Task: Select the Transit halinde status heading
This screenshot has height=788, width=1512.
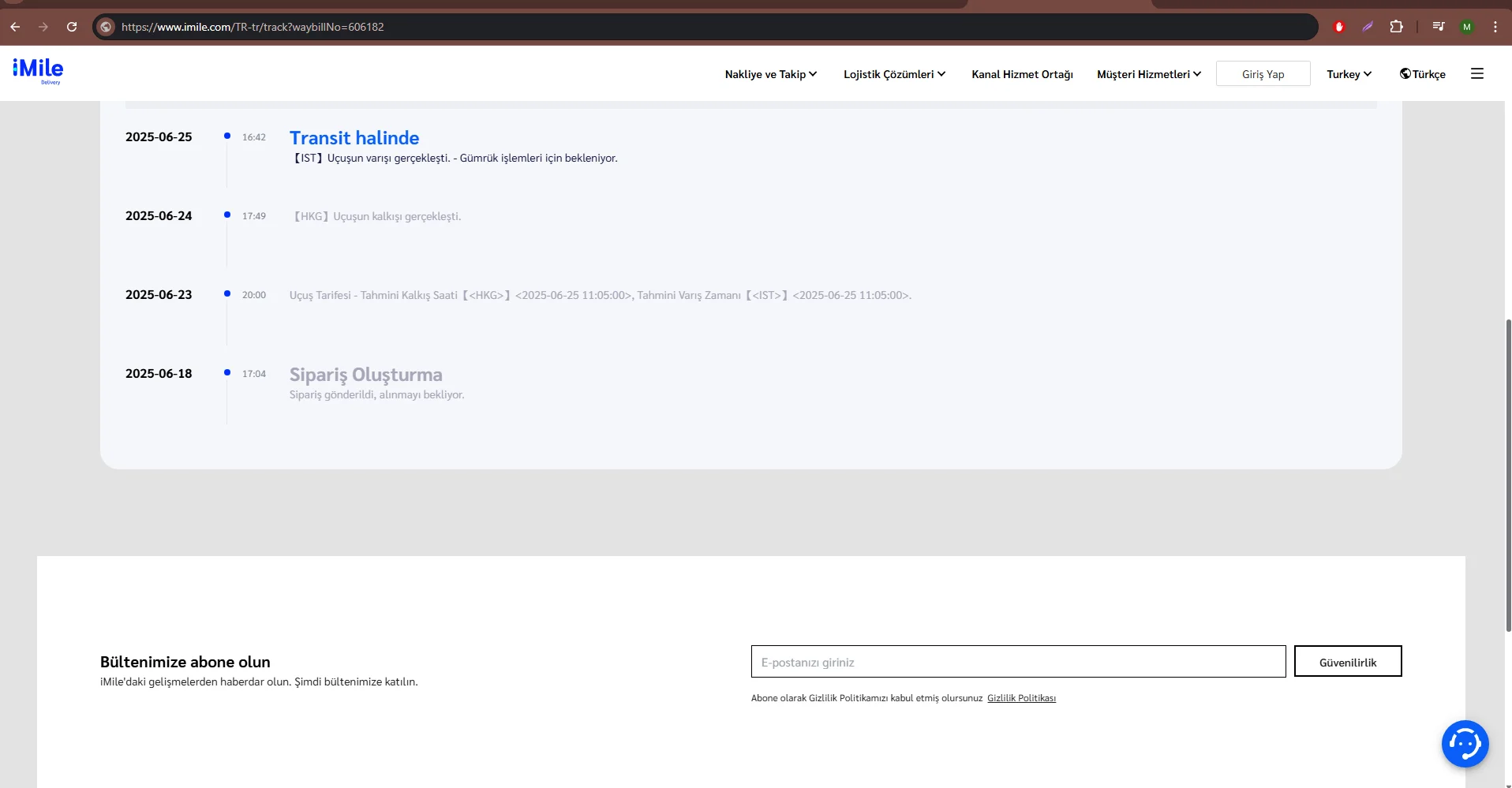Action: click(x=354, y=138)
